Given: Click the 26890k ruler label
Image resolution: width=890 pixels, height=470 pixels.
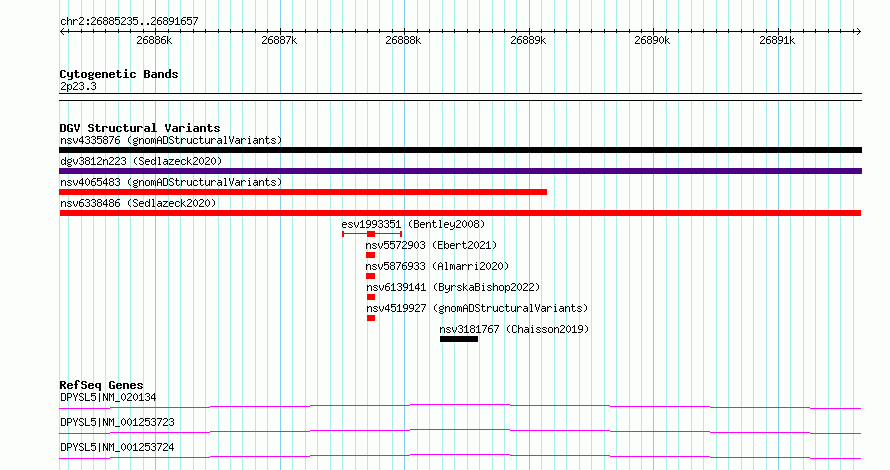Looking at the screenshot, I should pyautogui.click(x=653, y=40).
